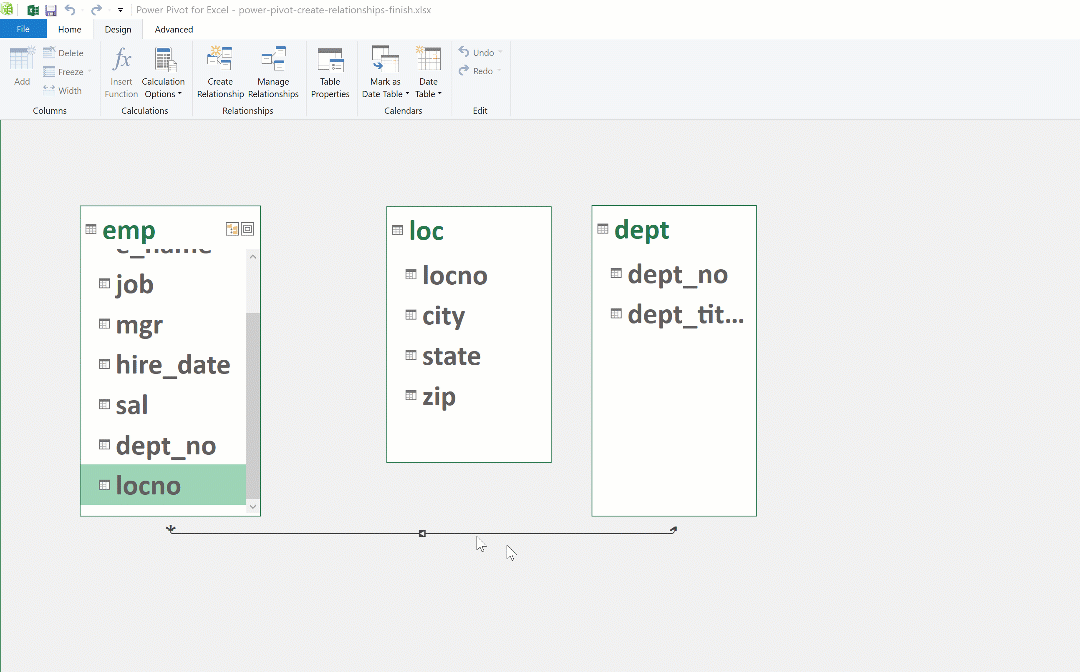Image resolution: width=1080 pixels, height=672 pixels.
Task: Click the Delete icon in Columns group
Action: click(x=63, y=53)
